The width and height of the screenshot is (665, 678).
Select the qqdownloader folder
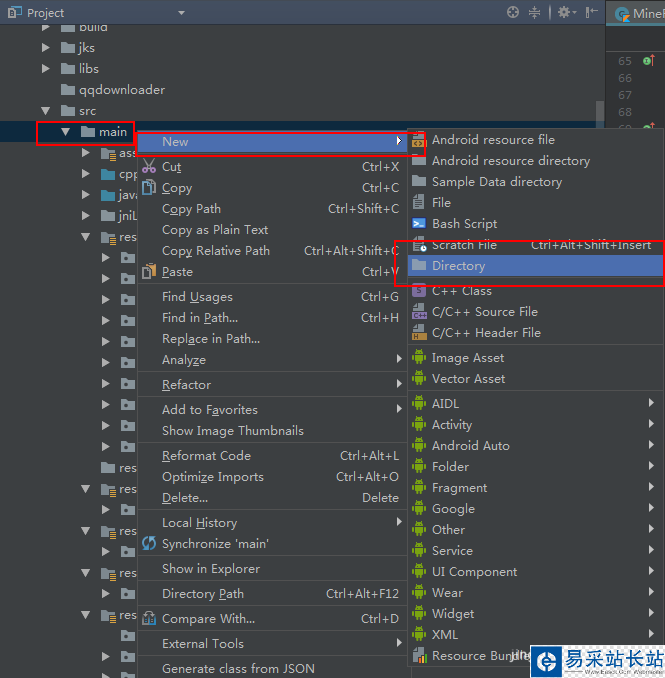(113, 90)
